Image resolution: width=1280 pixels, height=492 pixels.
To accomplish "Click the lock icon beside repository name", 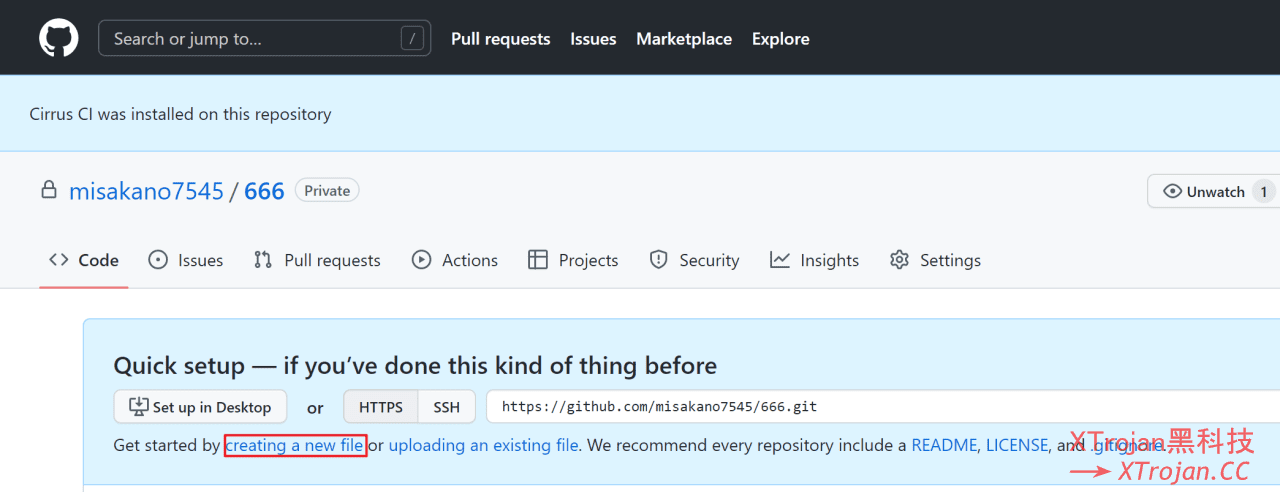I will [x=48, y=190].
